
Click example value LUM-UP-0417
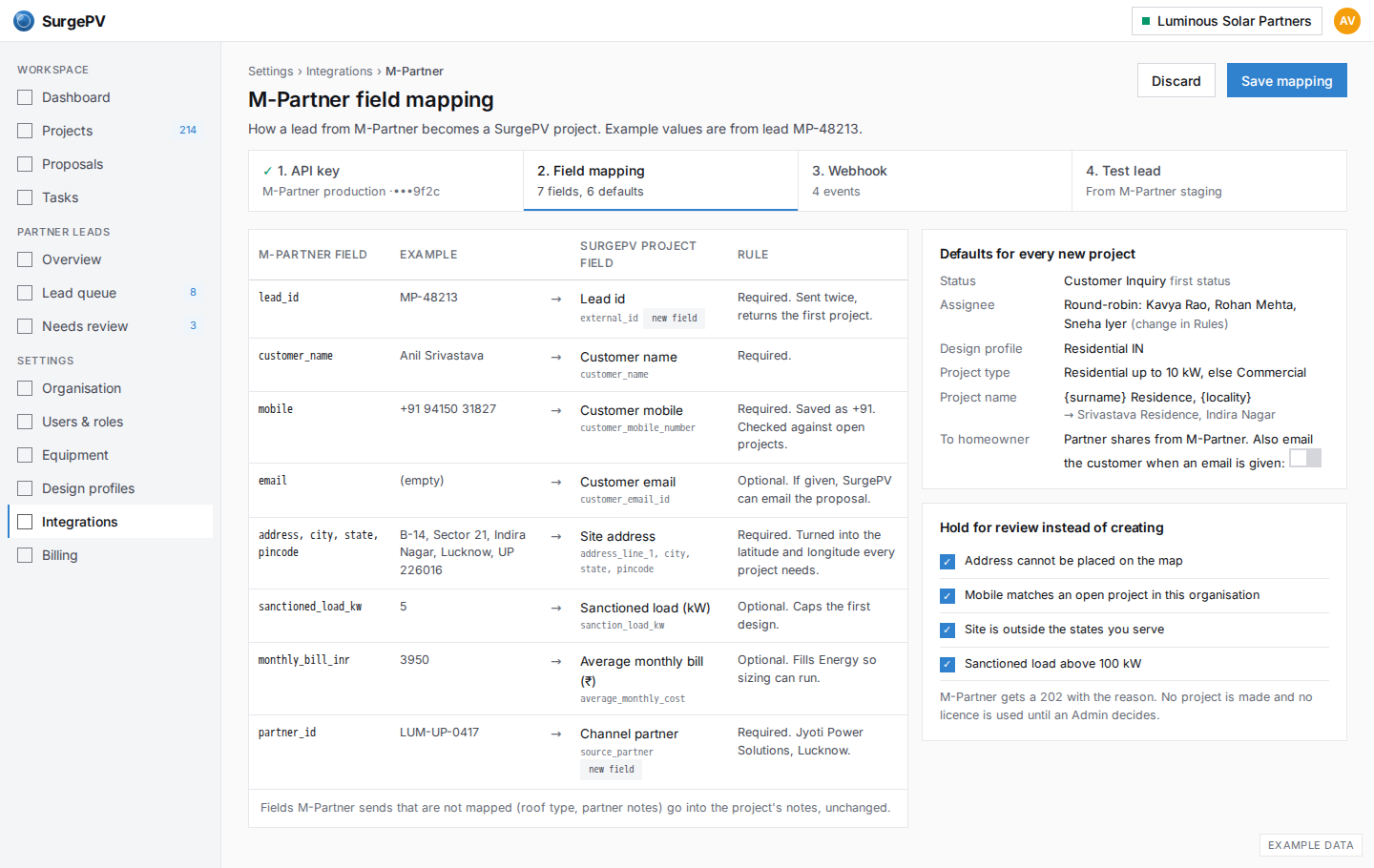[439, 733]
